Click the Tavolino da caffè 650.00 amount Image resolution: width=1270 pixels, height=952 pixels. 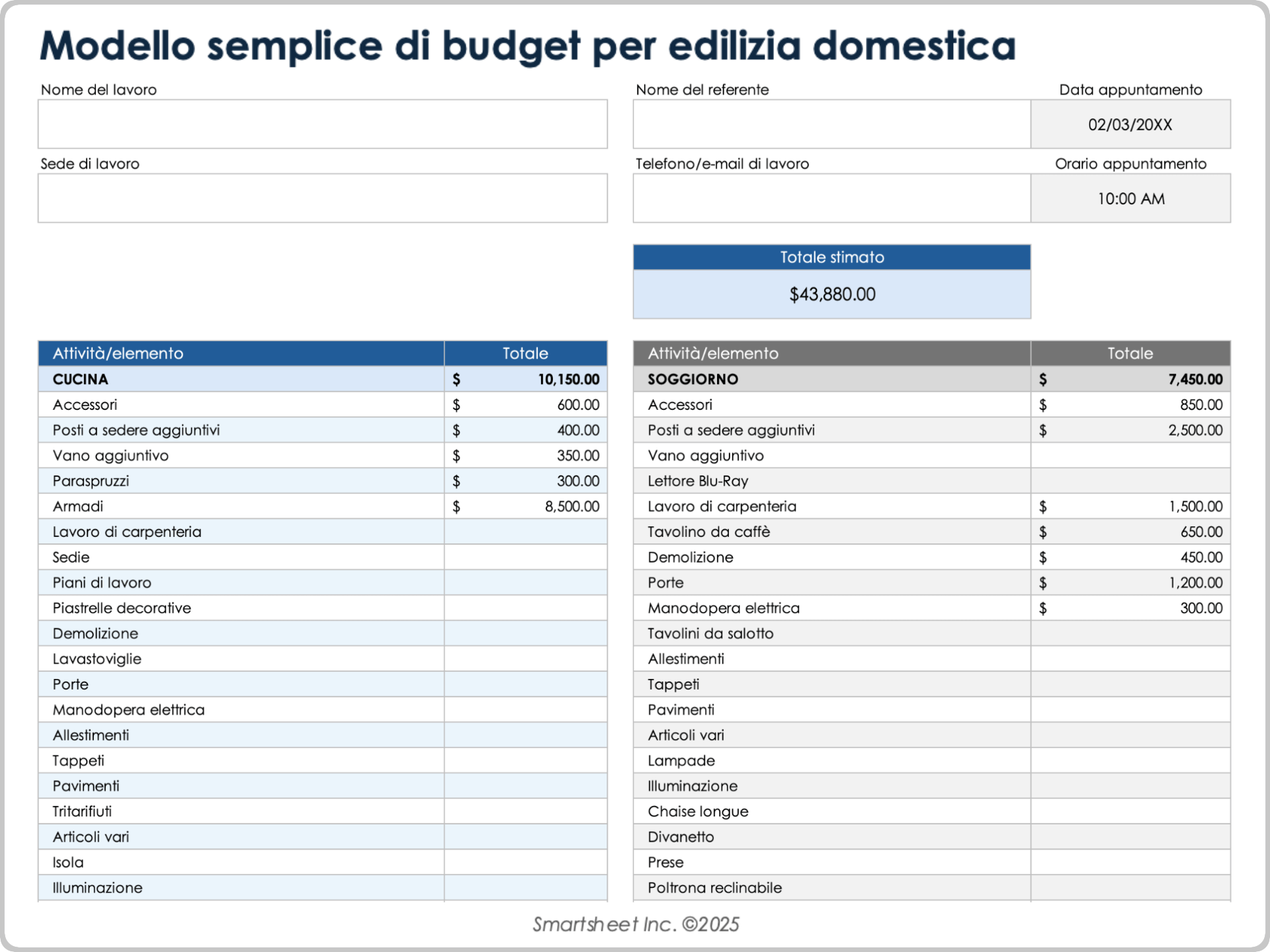pos(1201,532)
